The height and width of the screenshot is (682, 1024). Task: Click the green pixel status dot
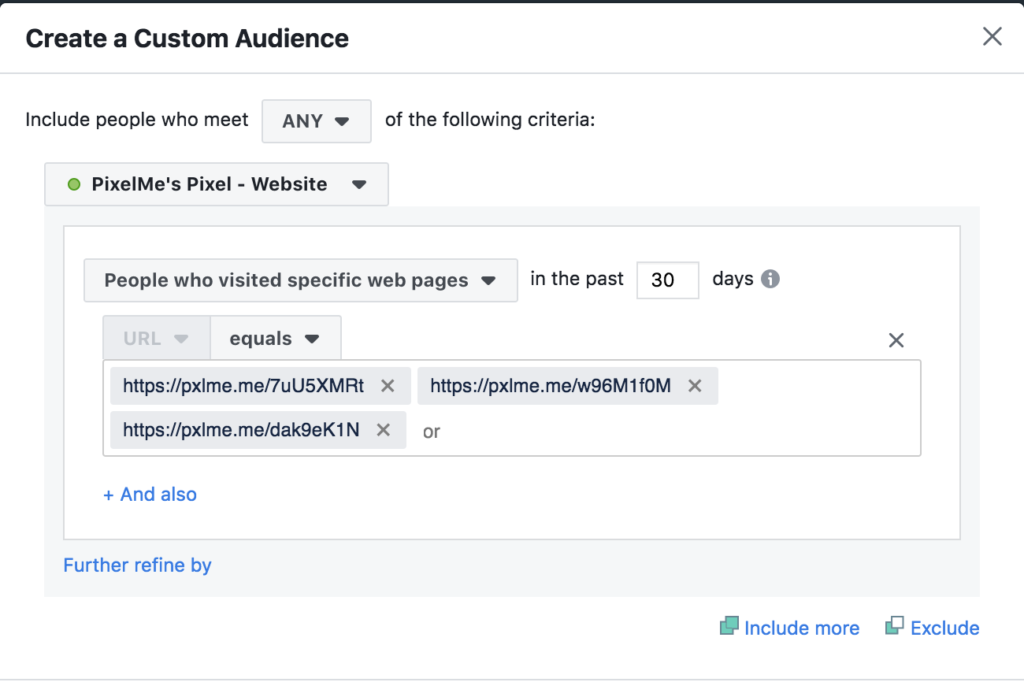[x=73, y=185]
